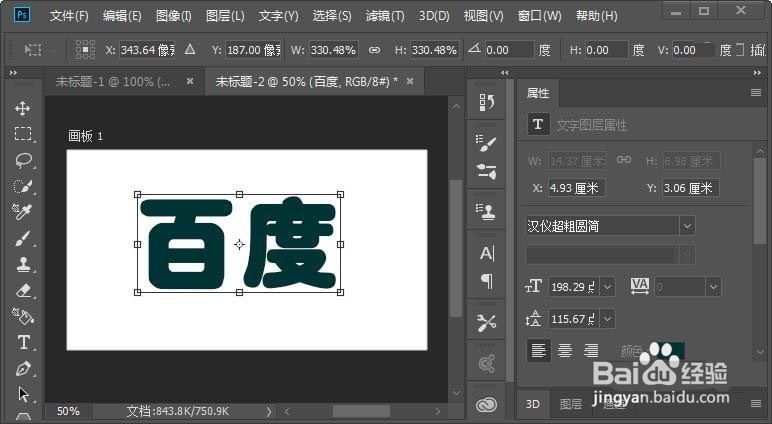Open the 文字(Y) menu
Image resolution: width=772 pixels, height=424 pixels.
click(x=279, y=16)
